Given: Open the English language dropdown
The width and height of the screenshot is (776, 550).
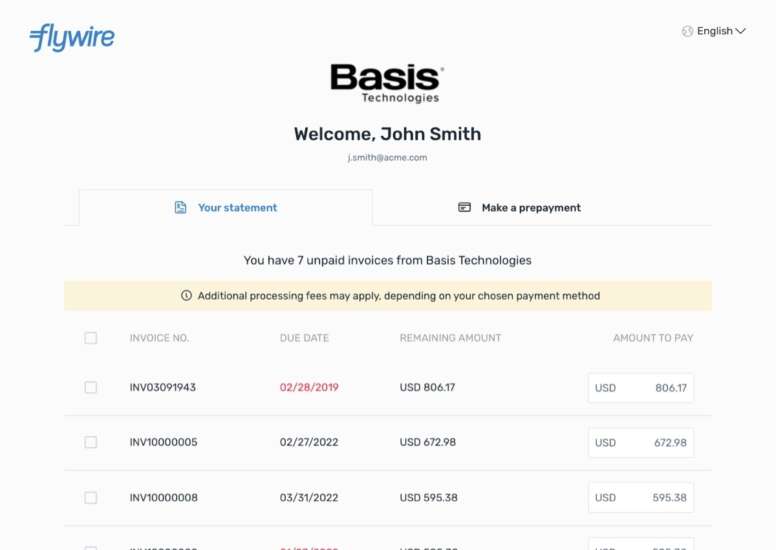Looking at the screenshot, I should (715, 31).
